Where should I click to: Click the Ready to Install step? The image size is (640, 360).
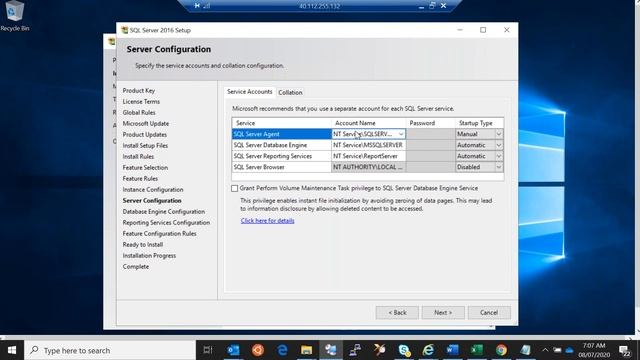143,245
